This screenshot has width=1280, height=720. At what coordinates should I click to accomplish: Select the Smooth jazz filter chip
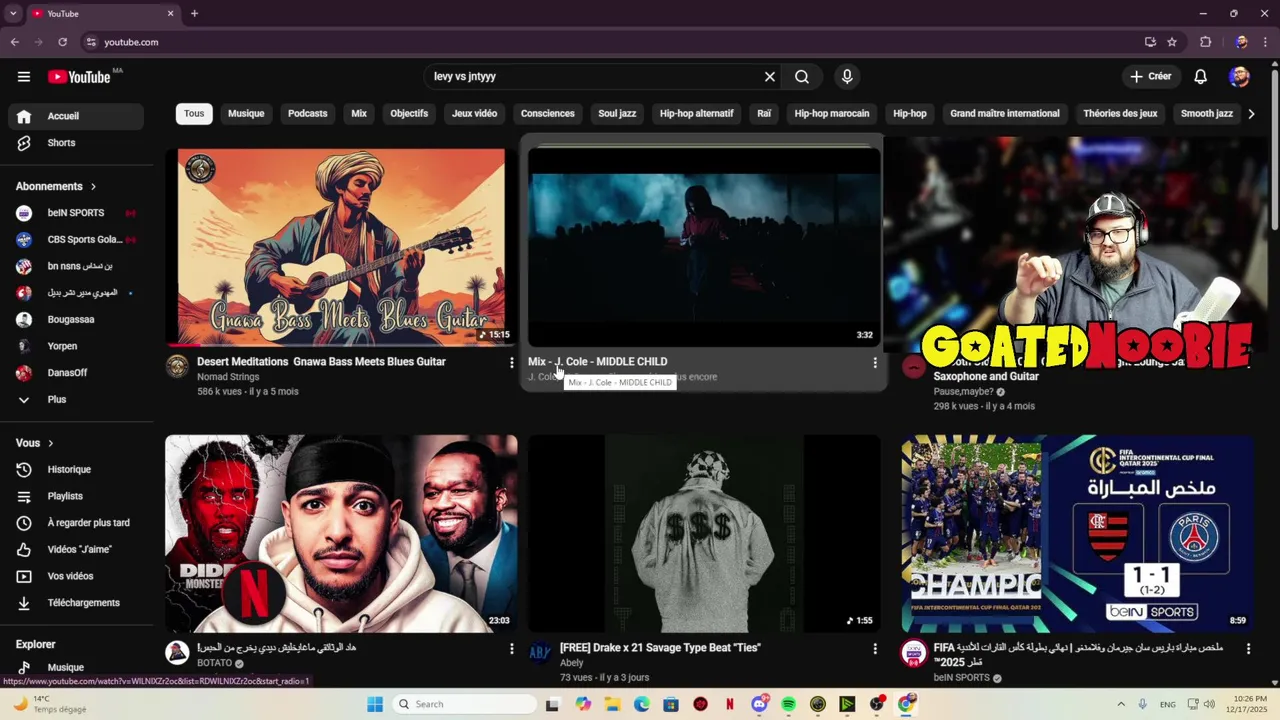pos(1207,113)
